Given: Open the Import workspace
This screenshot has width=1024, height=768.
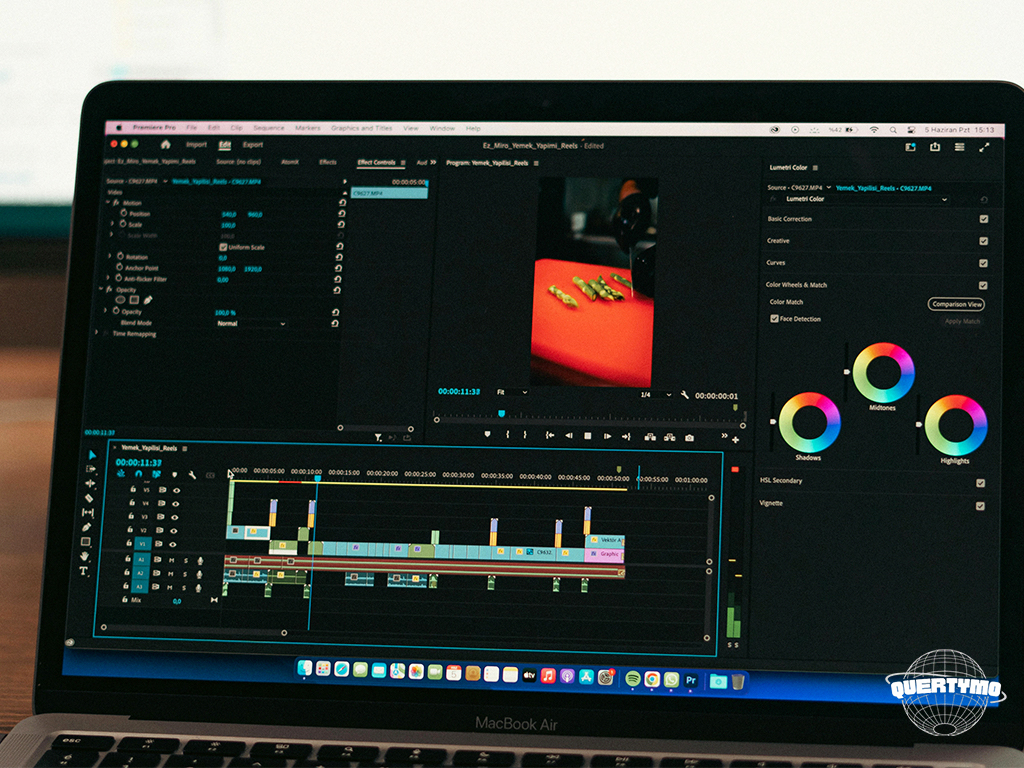Looking at the screenshot, I should pos(196,145).
